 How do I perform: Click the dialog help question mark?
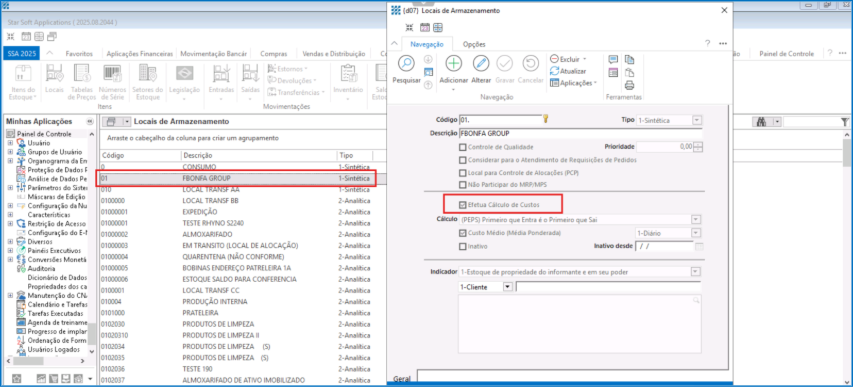coord(707,43)
